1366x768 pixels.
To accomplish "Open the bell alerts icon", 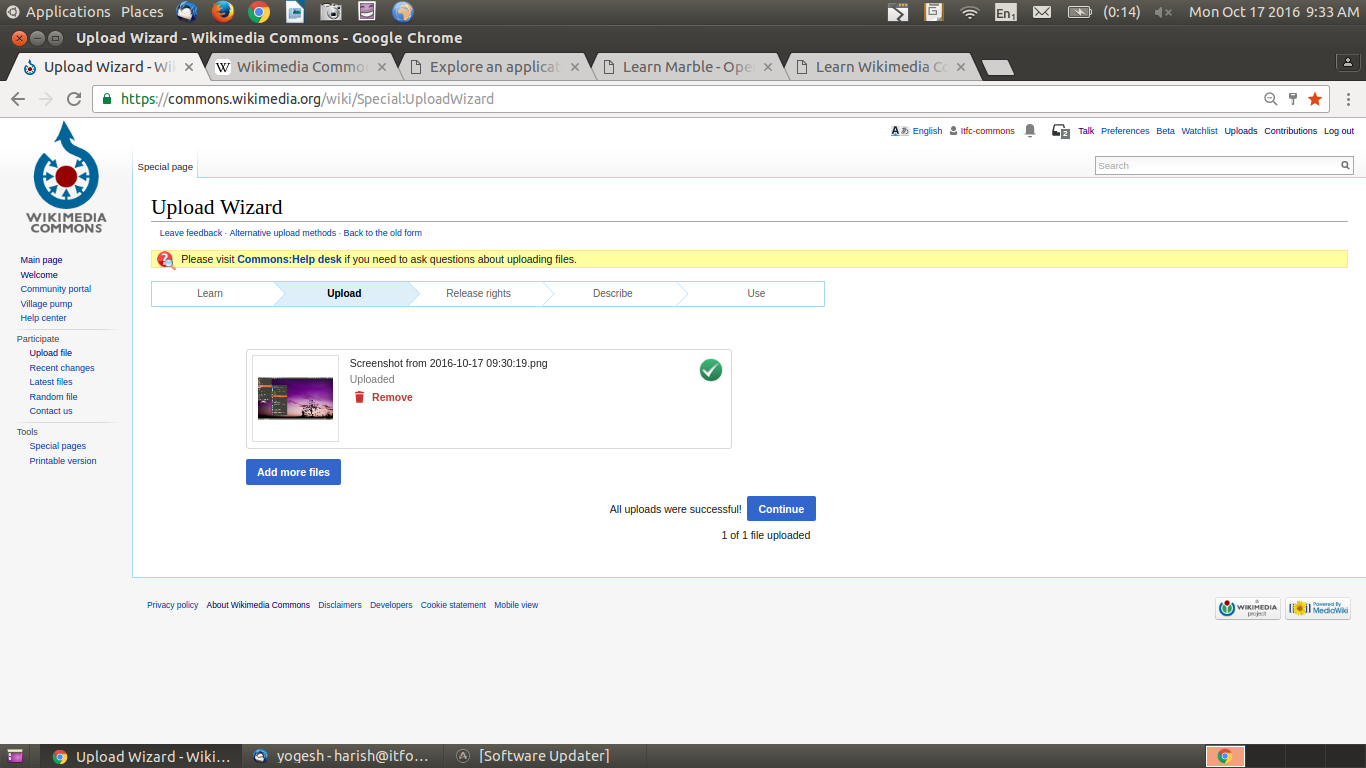I will click(1030, 131).
